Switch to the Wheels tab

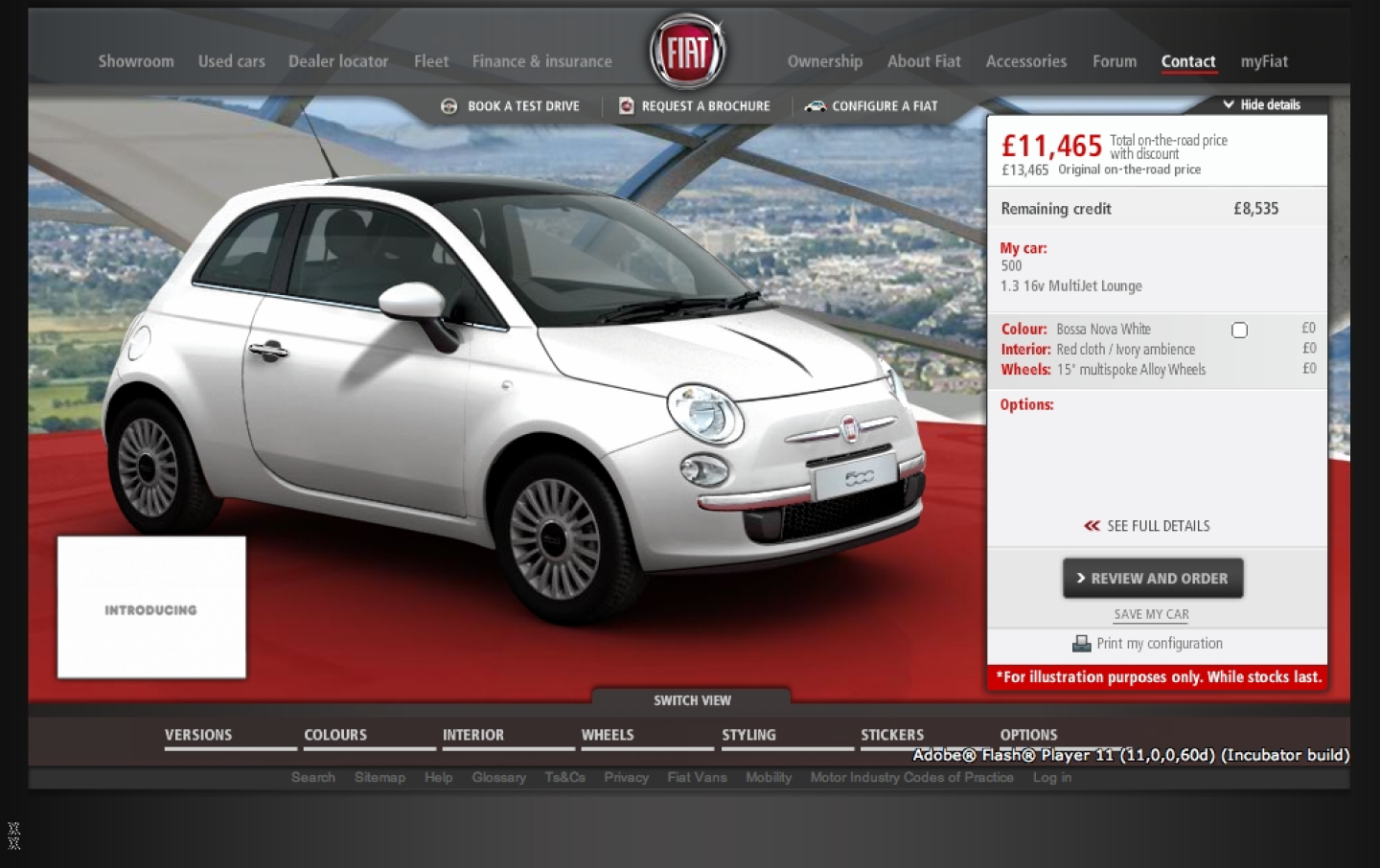pos(608,735)
